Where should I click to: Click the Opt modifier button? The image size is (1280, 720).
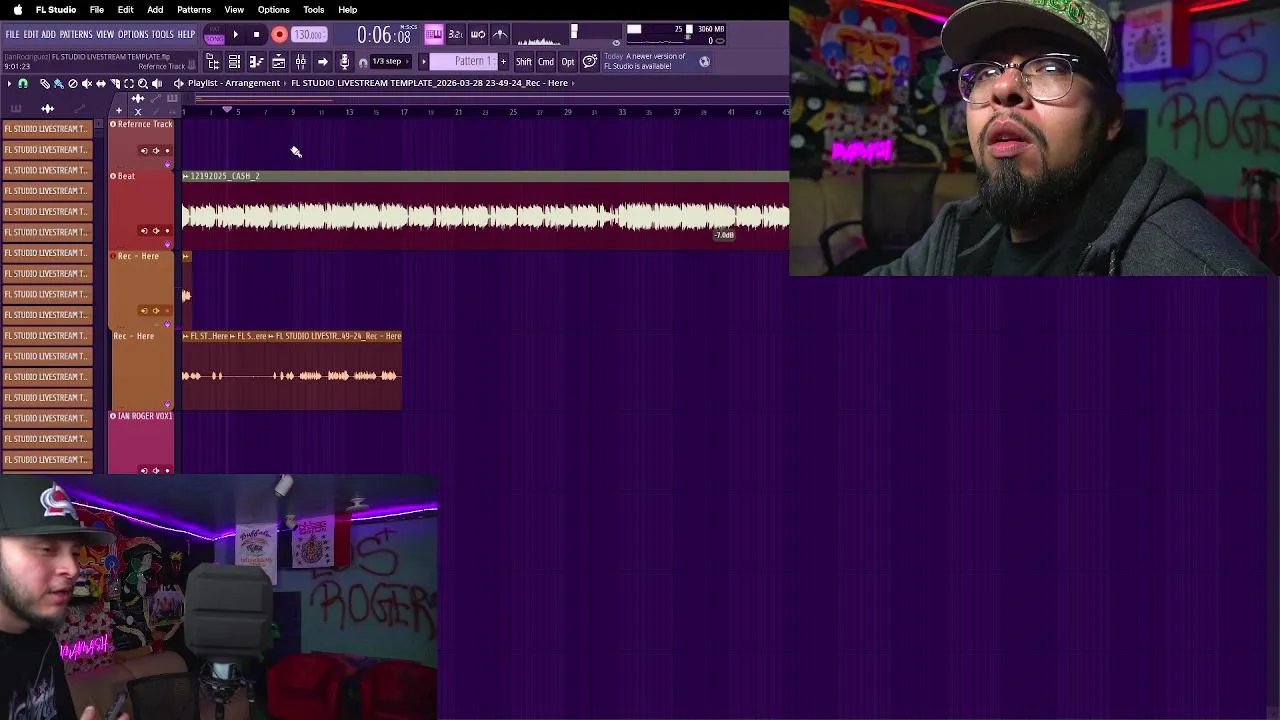coord(568,62)
